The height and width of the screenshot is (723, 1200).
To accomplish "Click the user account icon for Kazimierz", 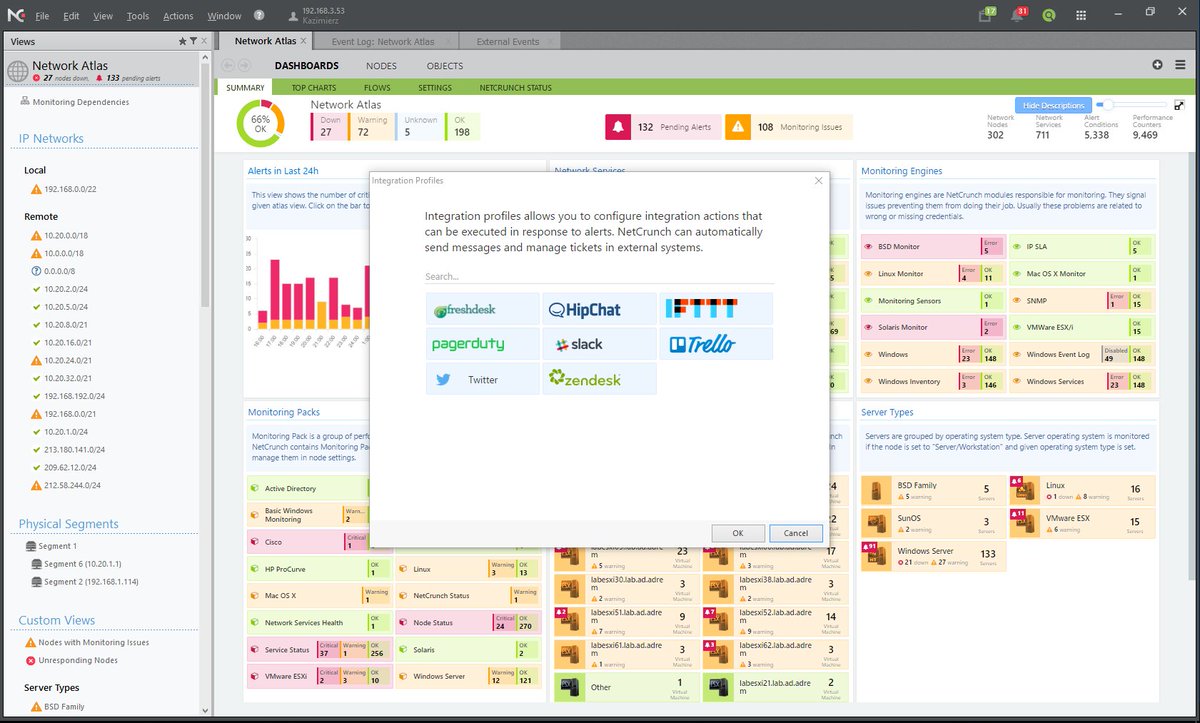I will 295,16.
